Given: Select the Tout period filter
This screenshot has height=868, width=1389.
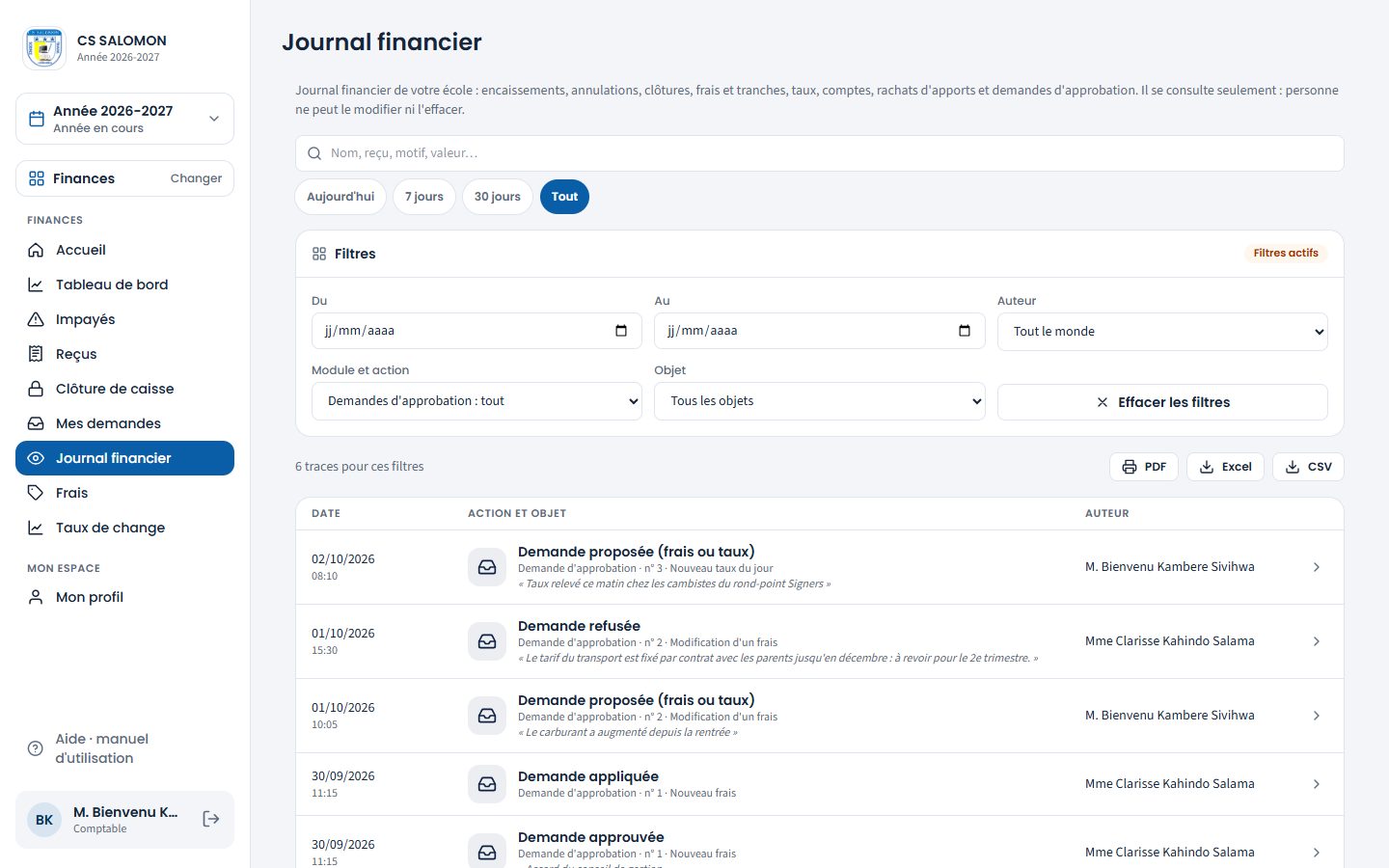Looking at the screenshot, I should coord(564,197).
